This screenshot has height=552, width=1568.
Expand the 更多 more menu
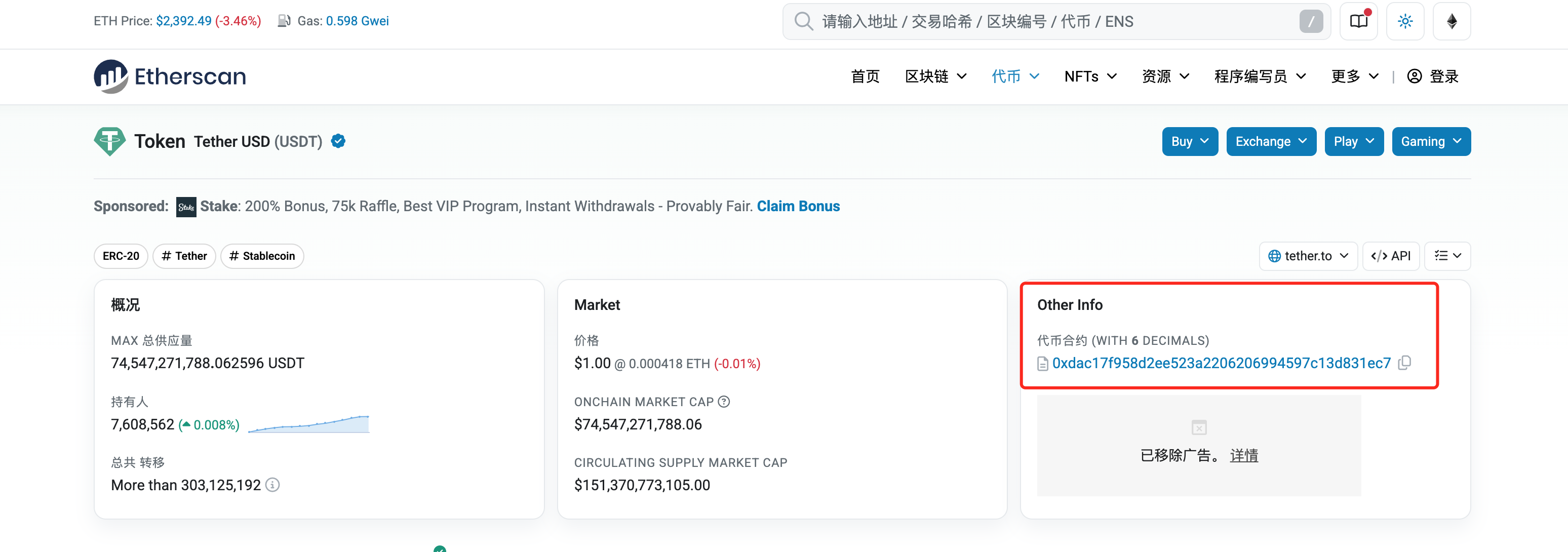(x=1355, y=76)
